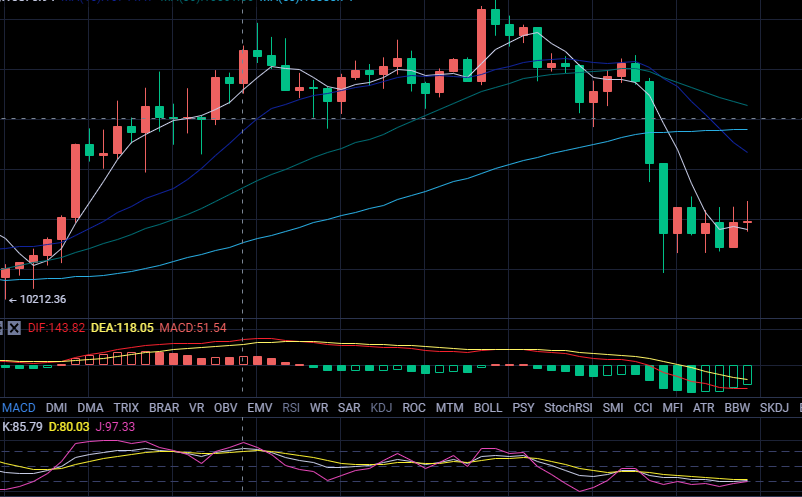This screenshot has height=497, width=802.
Task: Select the BBW indicator
Action: [x=737, y=407]
